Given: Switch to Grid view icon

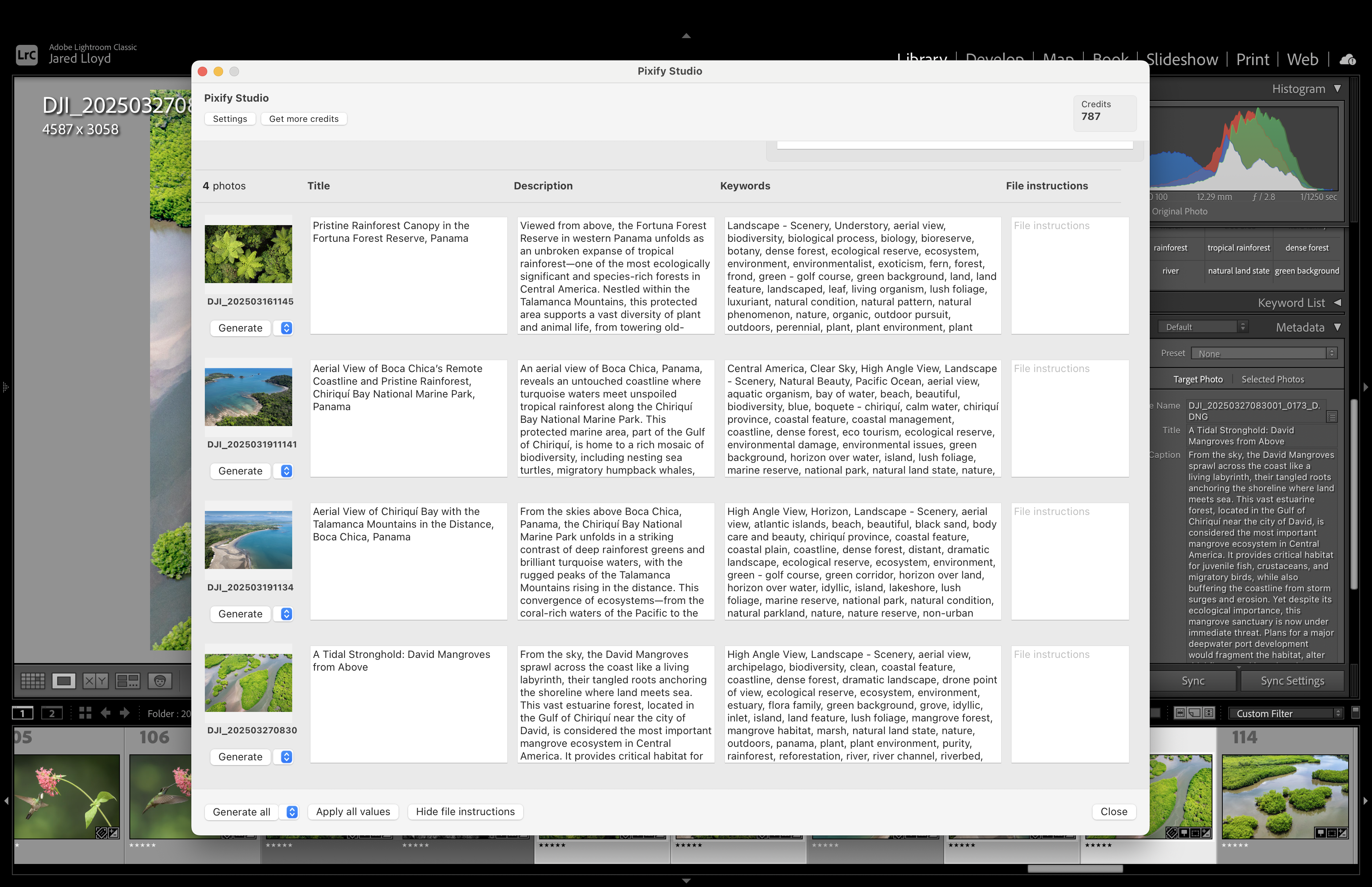Looking at the screenshot, I should (33, 681).
